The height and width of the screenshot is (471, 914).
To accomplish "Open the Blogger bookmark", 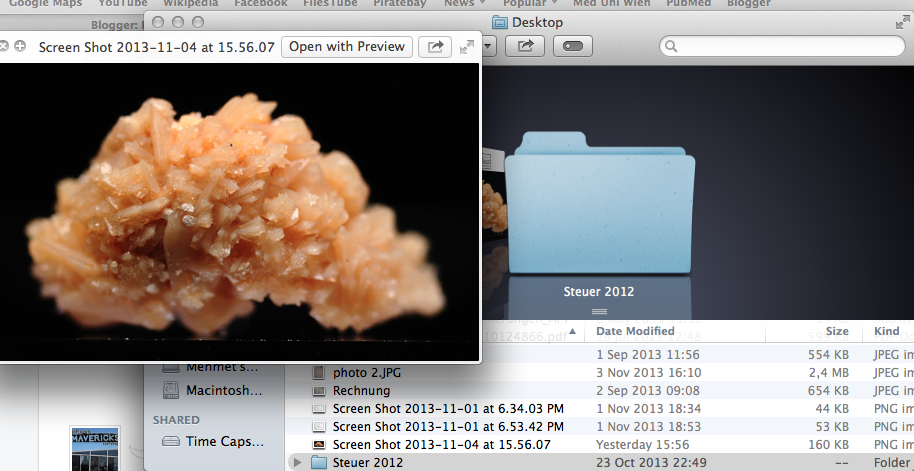I will (749, 3).
